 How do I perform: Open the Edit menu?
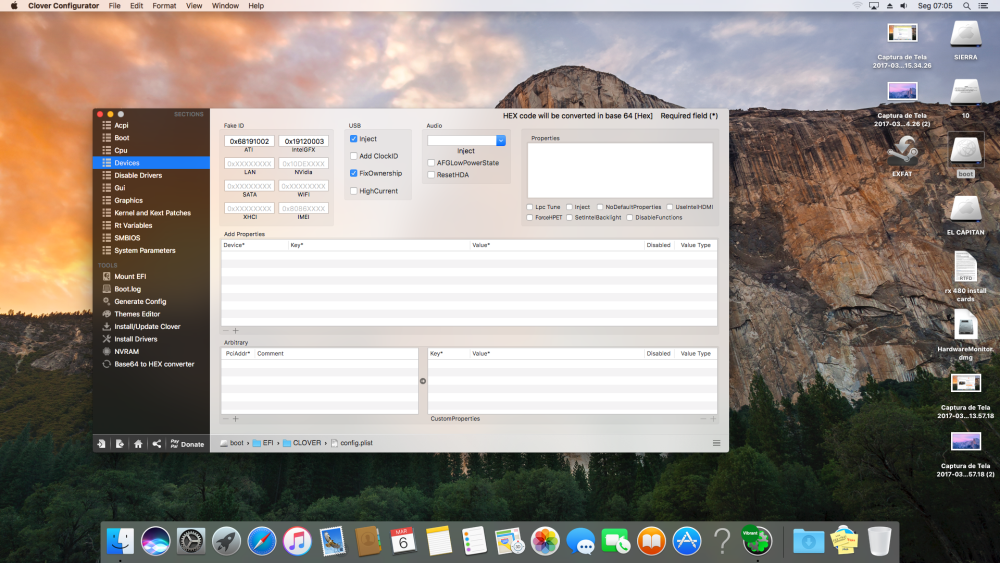(x=136, y=6)
